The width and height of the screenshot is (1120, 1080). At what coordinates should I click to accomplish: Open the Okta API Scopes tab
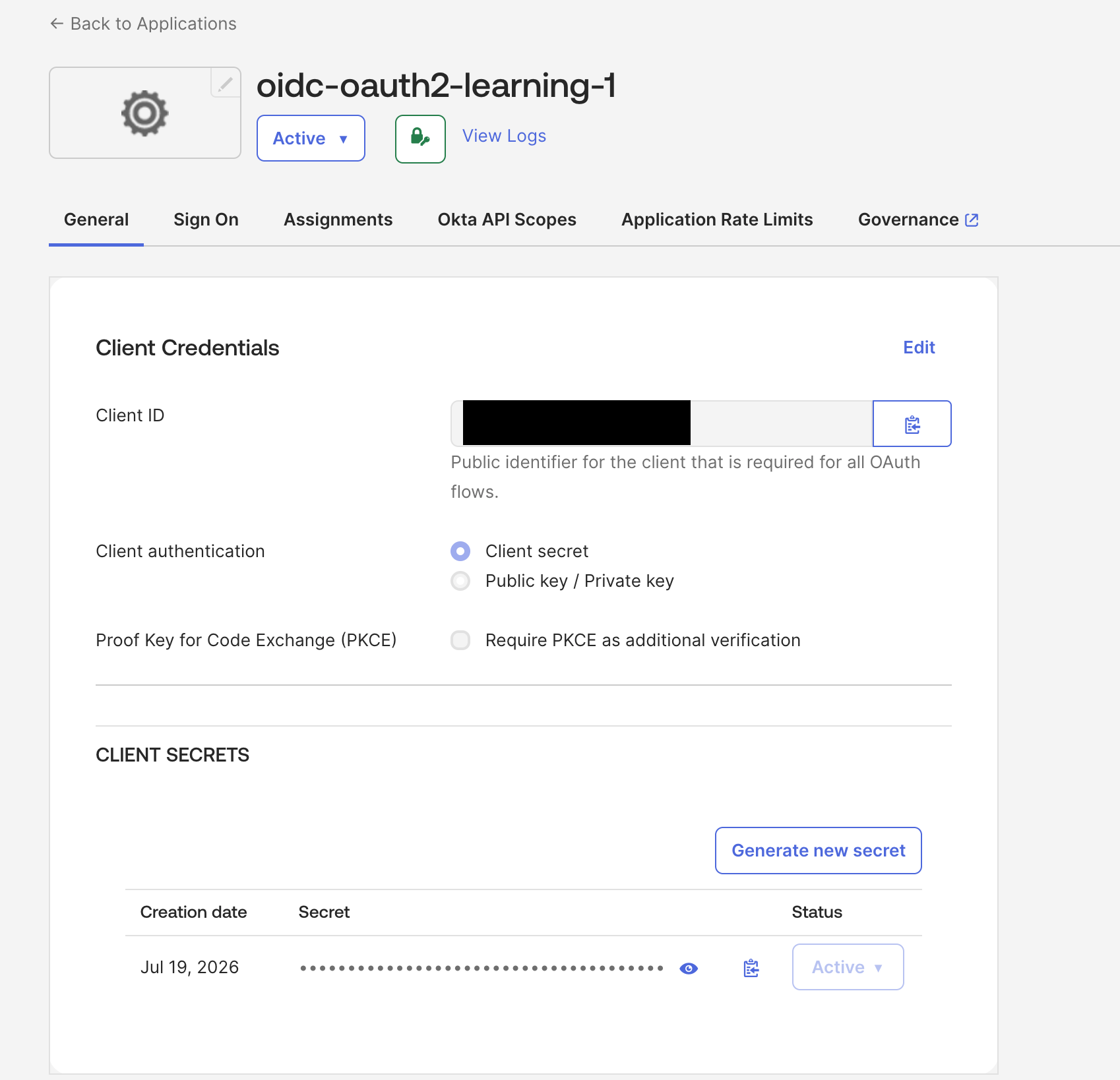click(507, 220)
